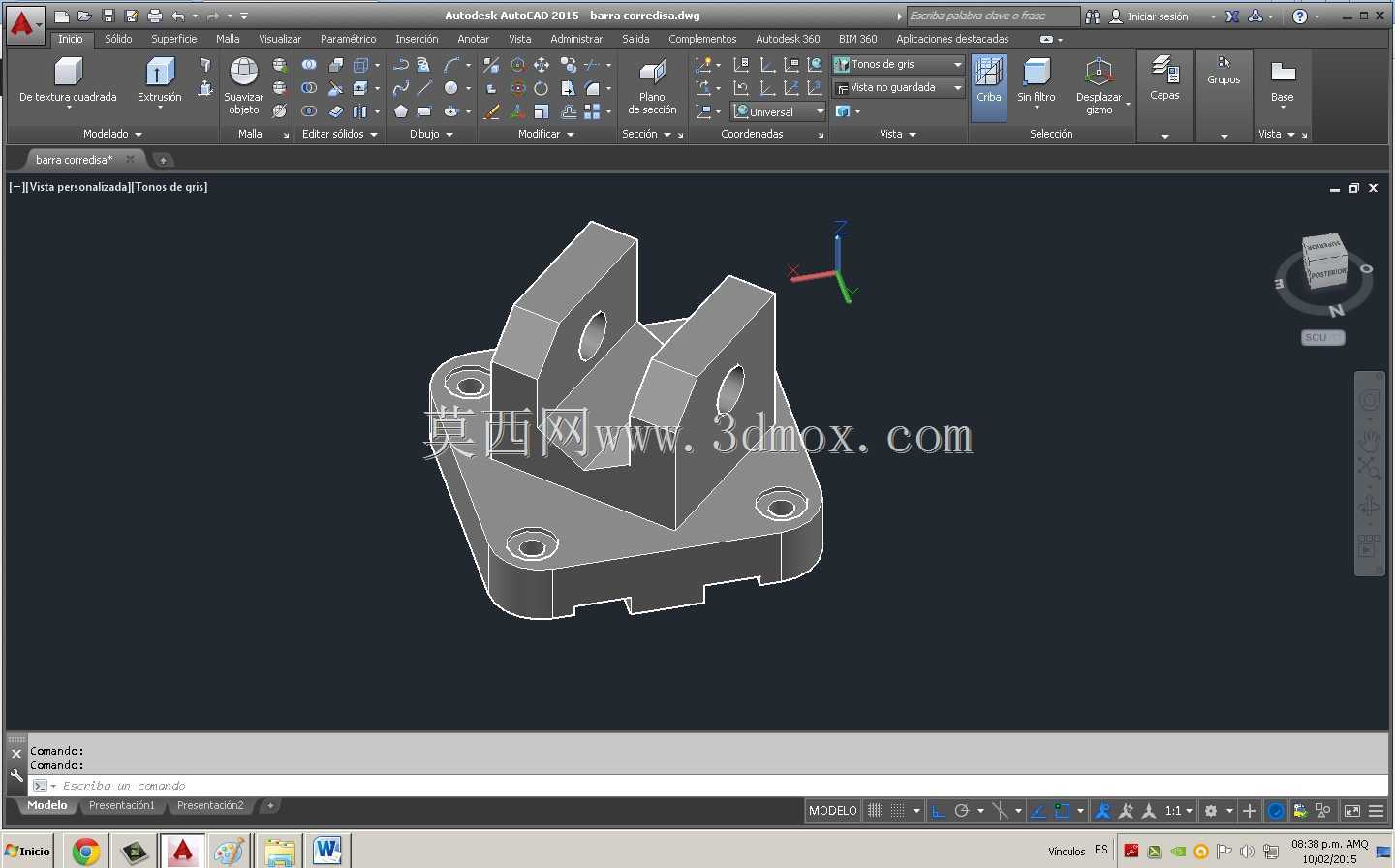Toggle MODELO space button in status bar
This screenshot has height=868, width=1395.
[x=833, y=811]
